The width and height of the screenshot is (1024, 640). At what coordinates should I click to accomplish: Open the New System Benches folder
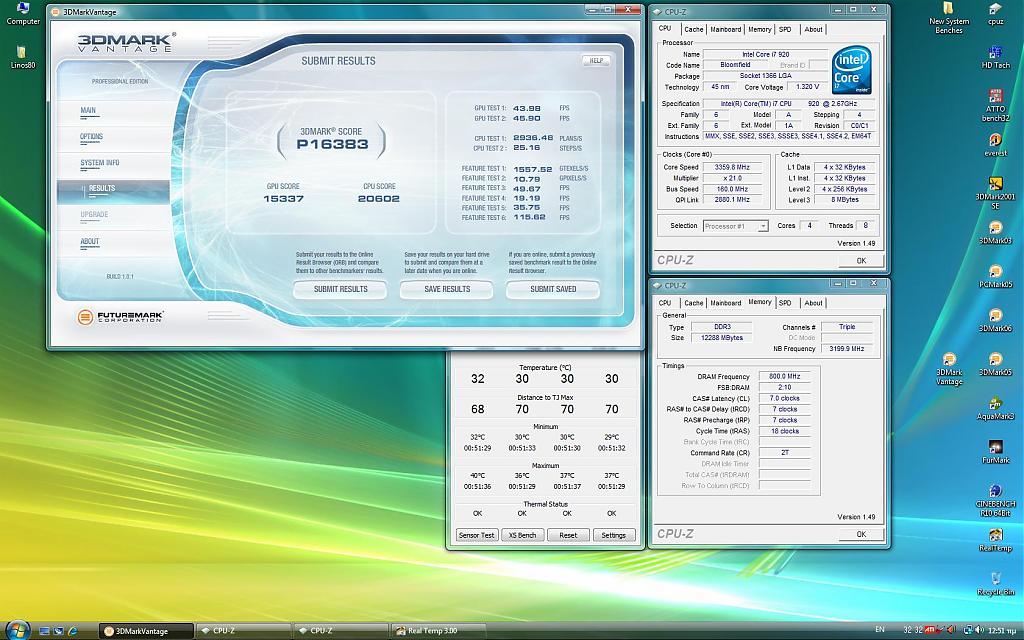(948, 17)
